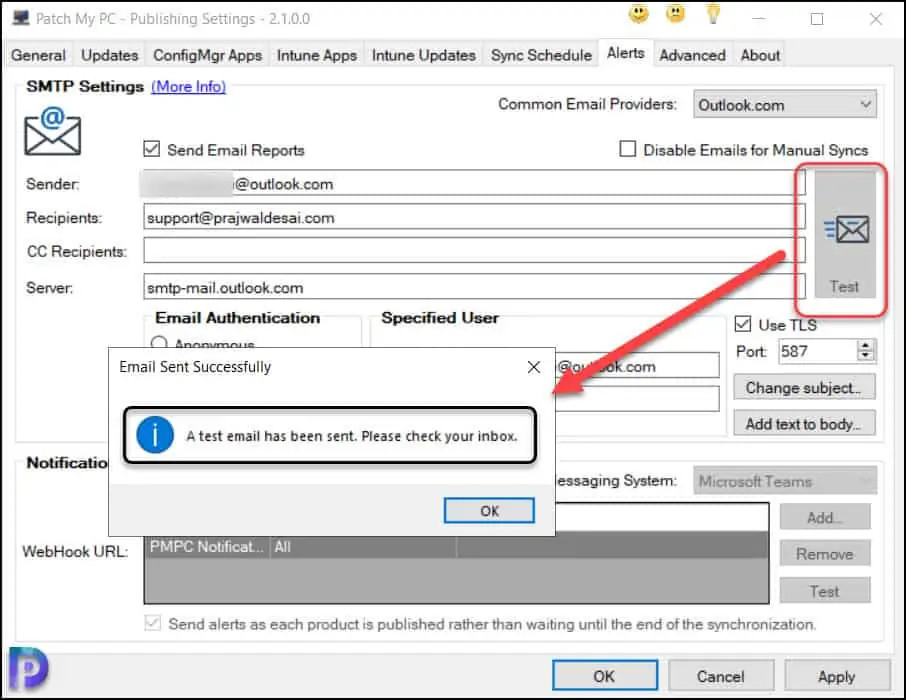Click Add text to body button
The height and width of the screenshot is (700, 906).
pos(804,423)
